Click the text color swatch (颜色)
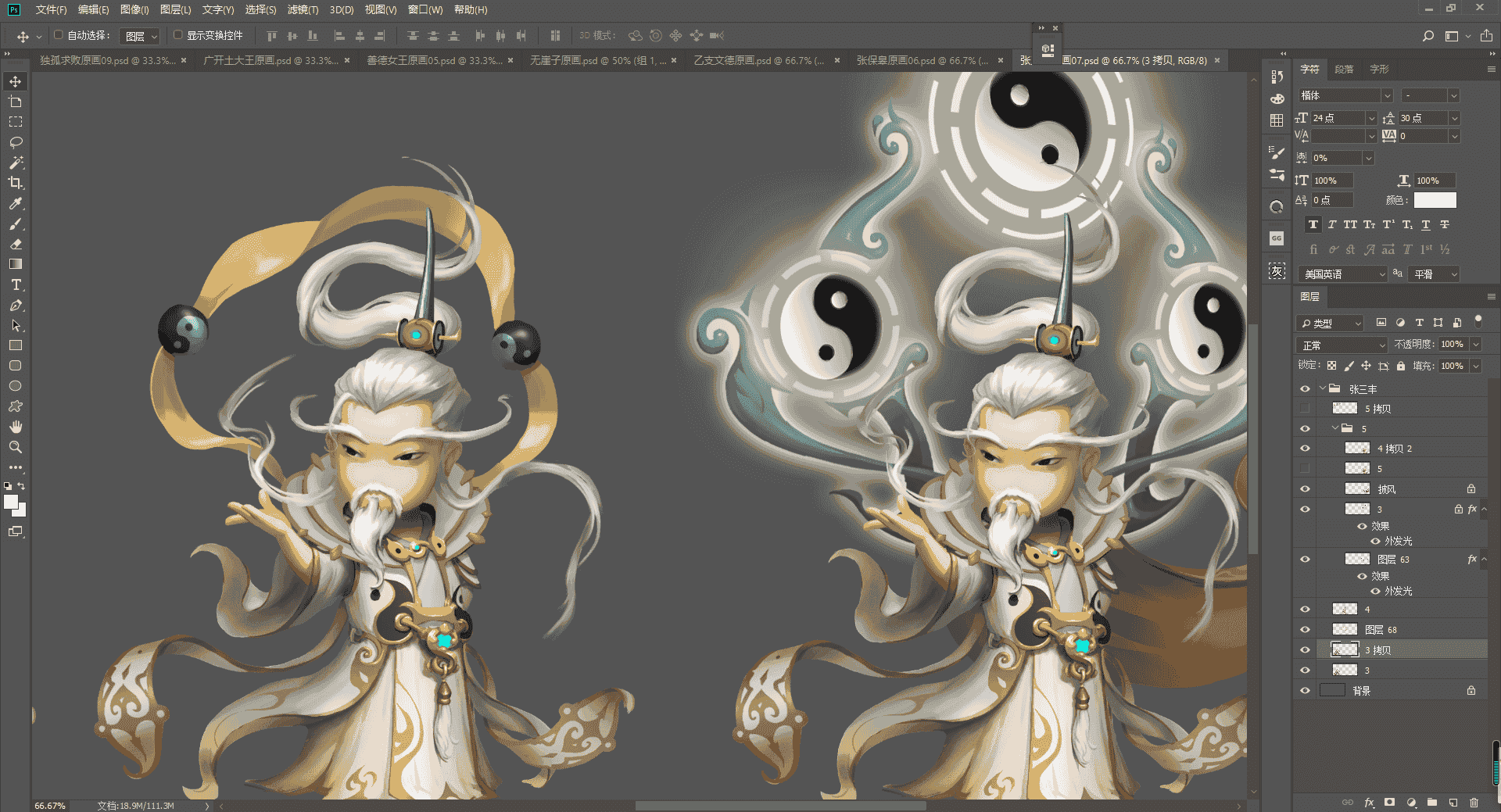 point(1435,200)
